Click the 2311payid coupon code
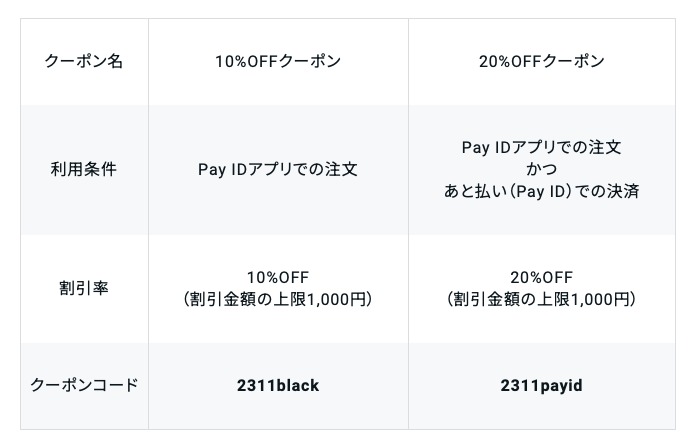689x441 pixels. point(541,385)
